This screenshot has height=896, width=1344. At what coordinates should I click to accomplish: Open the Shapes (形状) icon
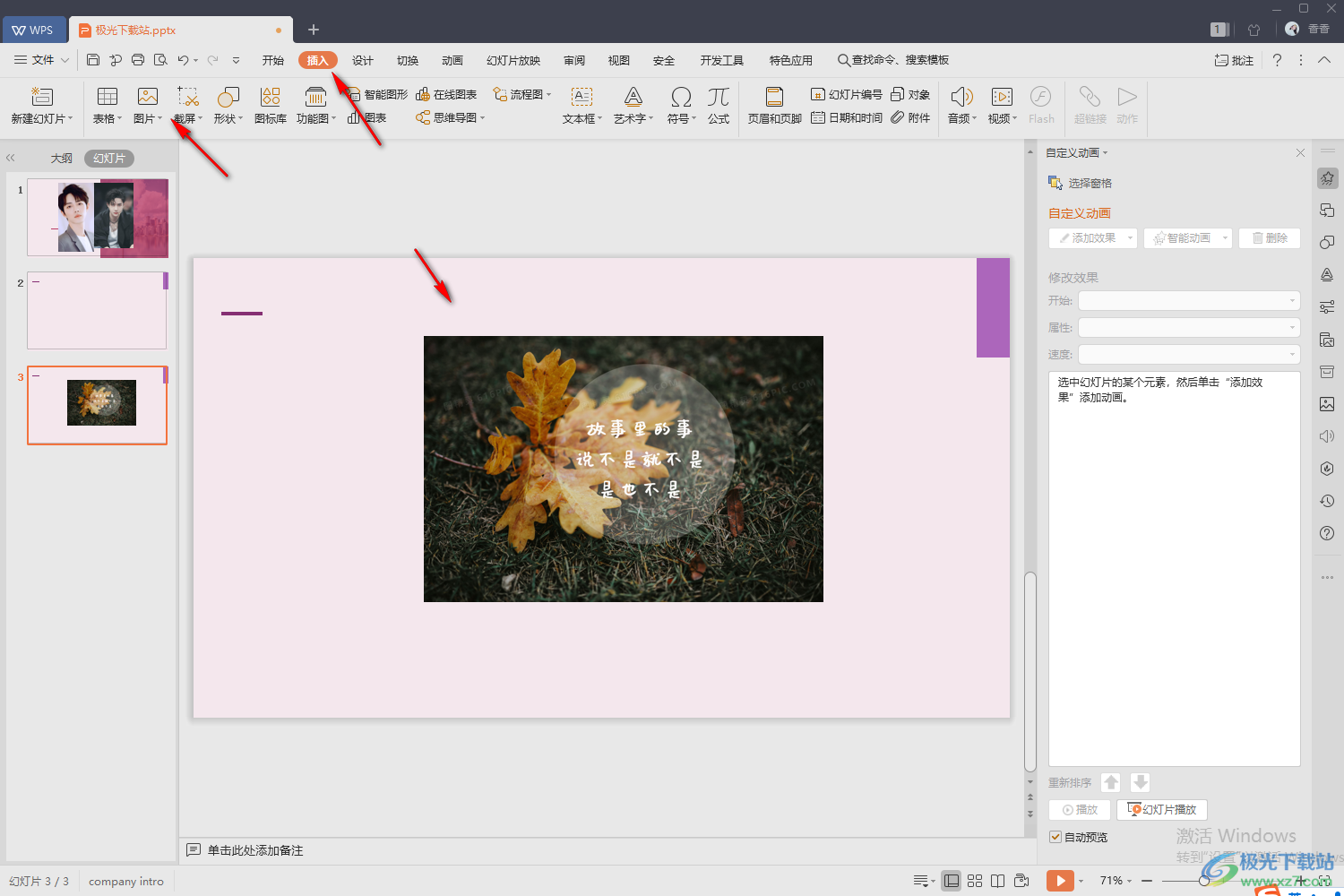click(x=228, y=97)
